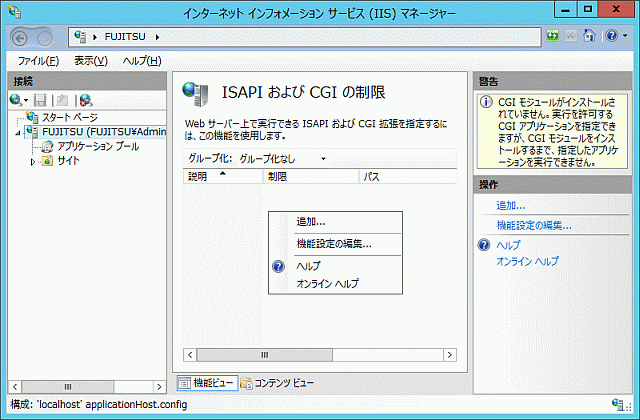Click the status bar network icon at the bottom right
This screenshot has width=640, height=420.
click(618, 404)
